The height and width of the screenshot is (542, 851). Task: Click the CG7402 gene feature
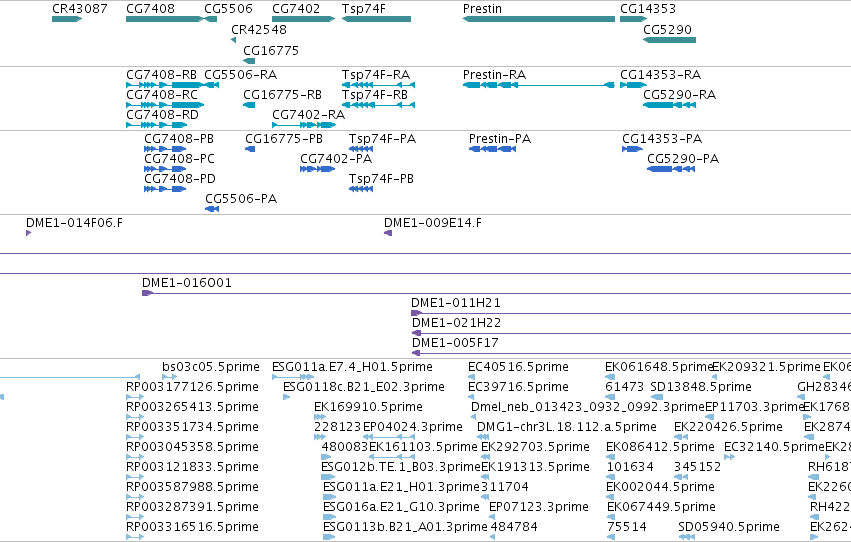303,19
